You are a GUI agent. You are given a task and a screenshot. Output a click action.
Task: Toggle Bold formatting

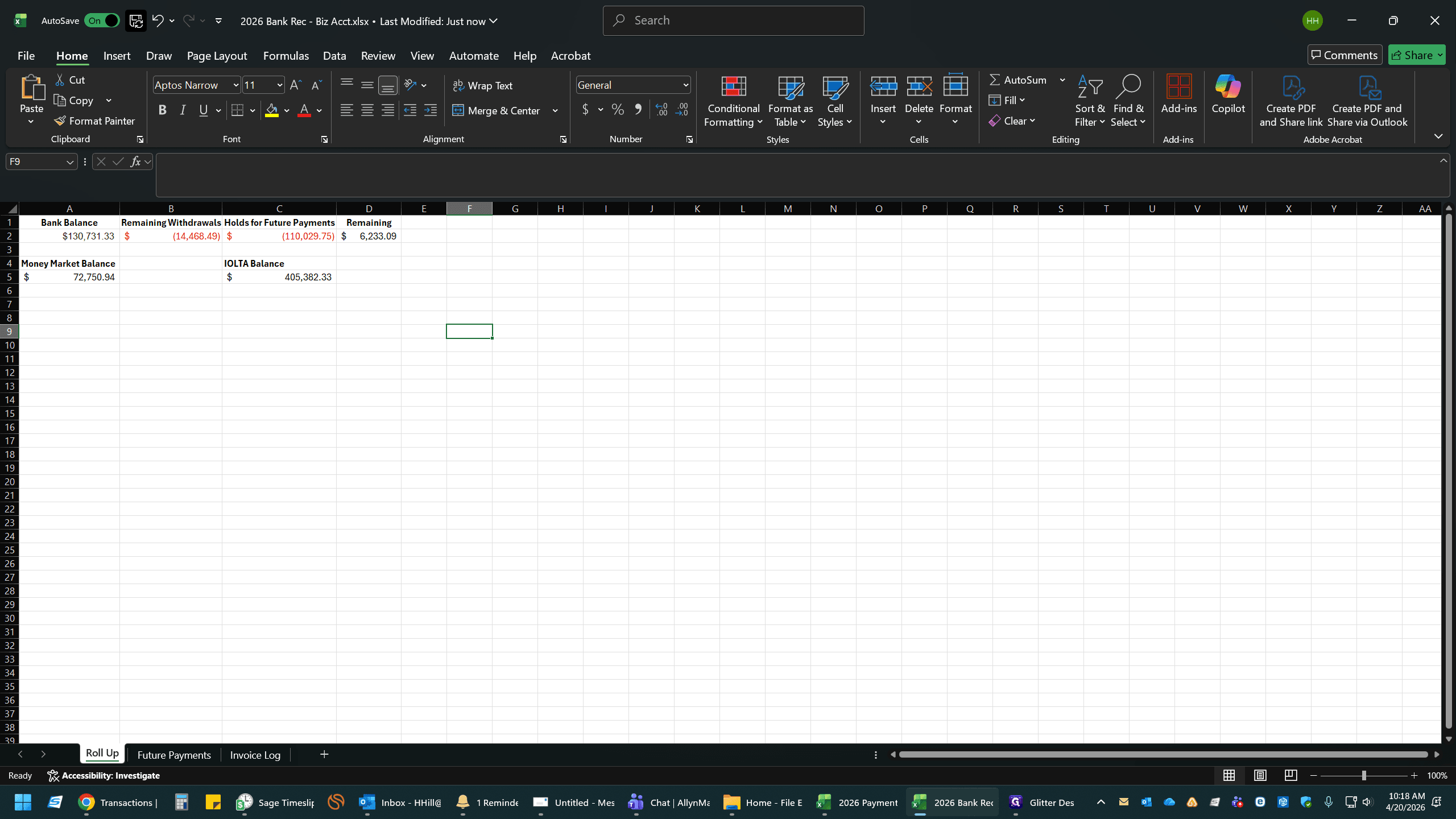click(162, 110)
